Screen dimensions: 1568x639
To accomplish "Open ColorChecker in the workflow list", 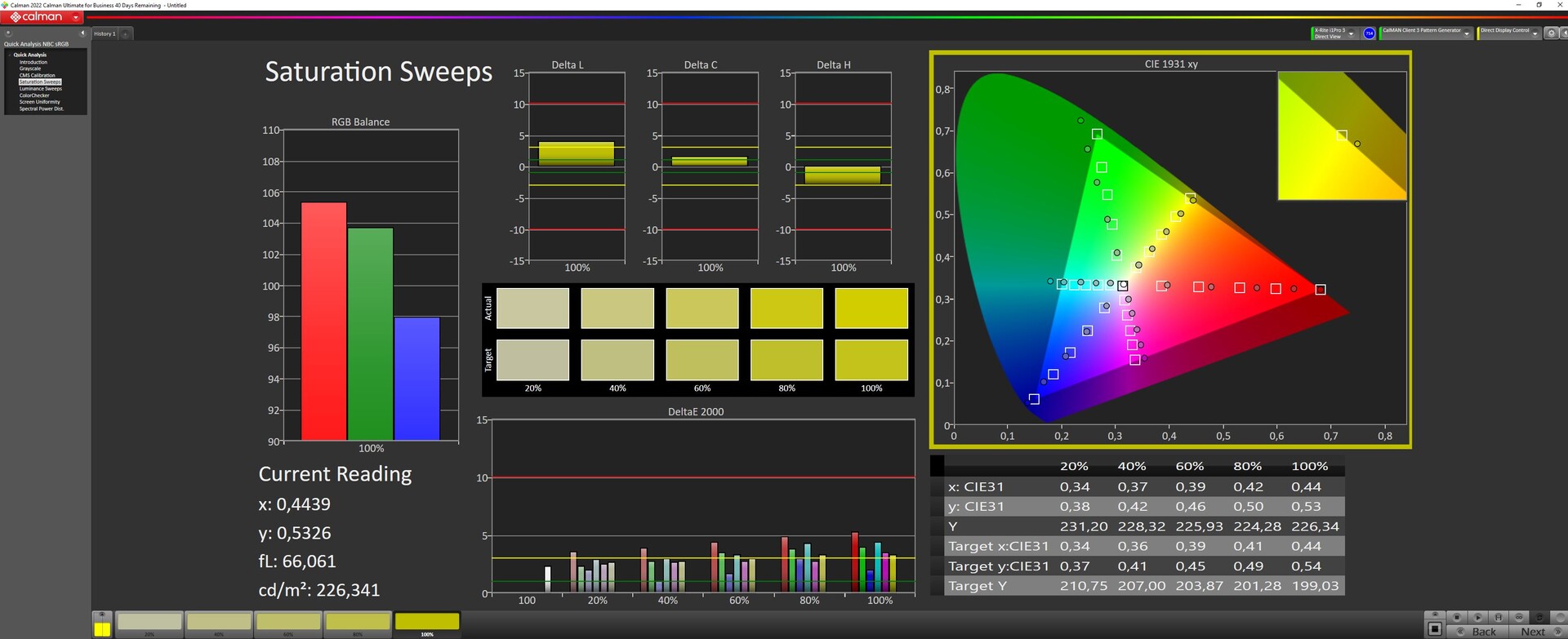I will (x=34, y=95).
